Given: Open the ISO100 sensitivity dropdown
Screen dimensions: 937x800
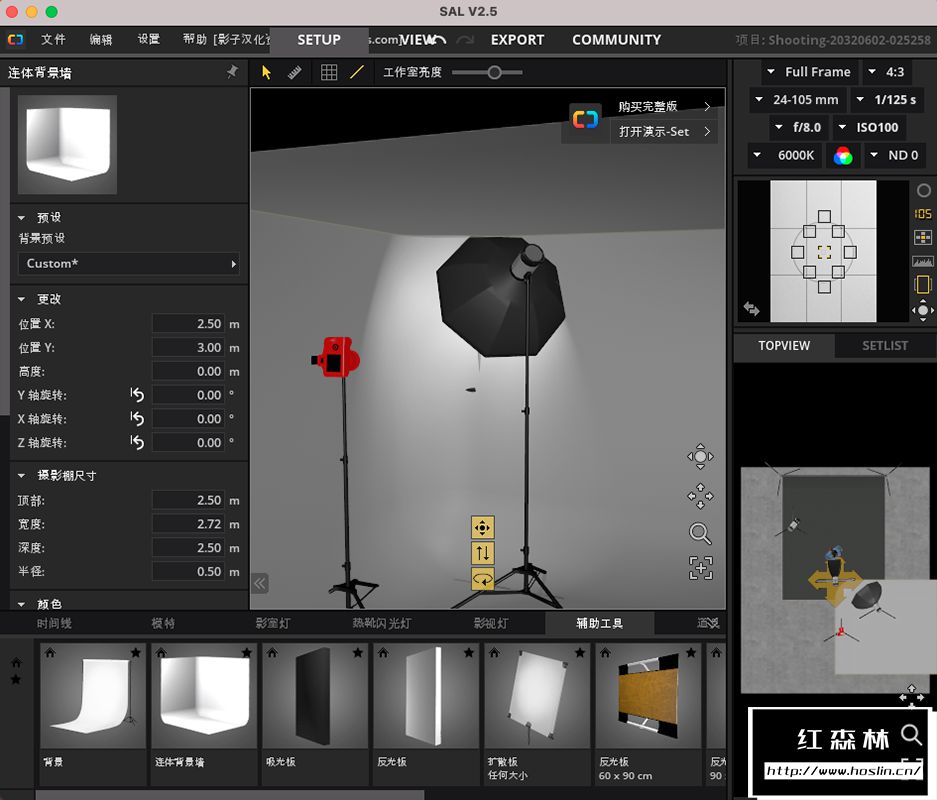Looking at the screenshot, I should pos(869,127).
